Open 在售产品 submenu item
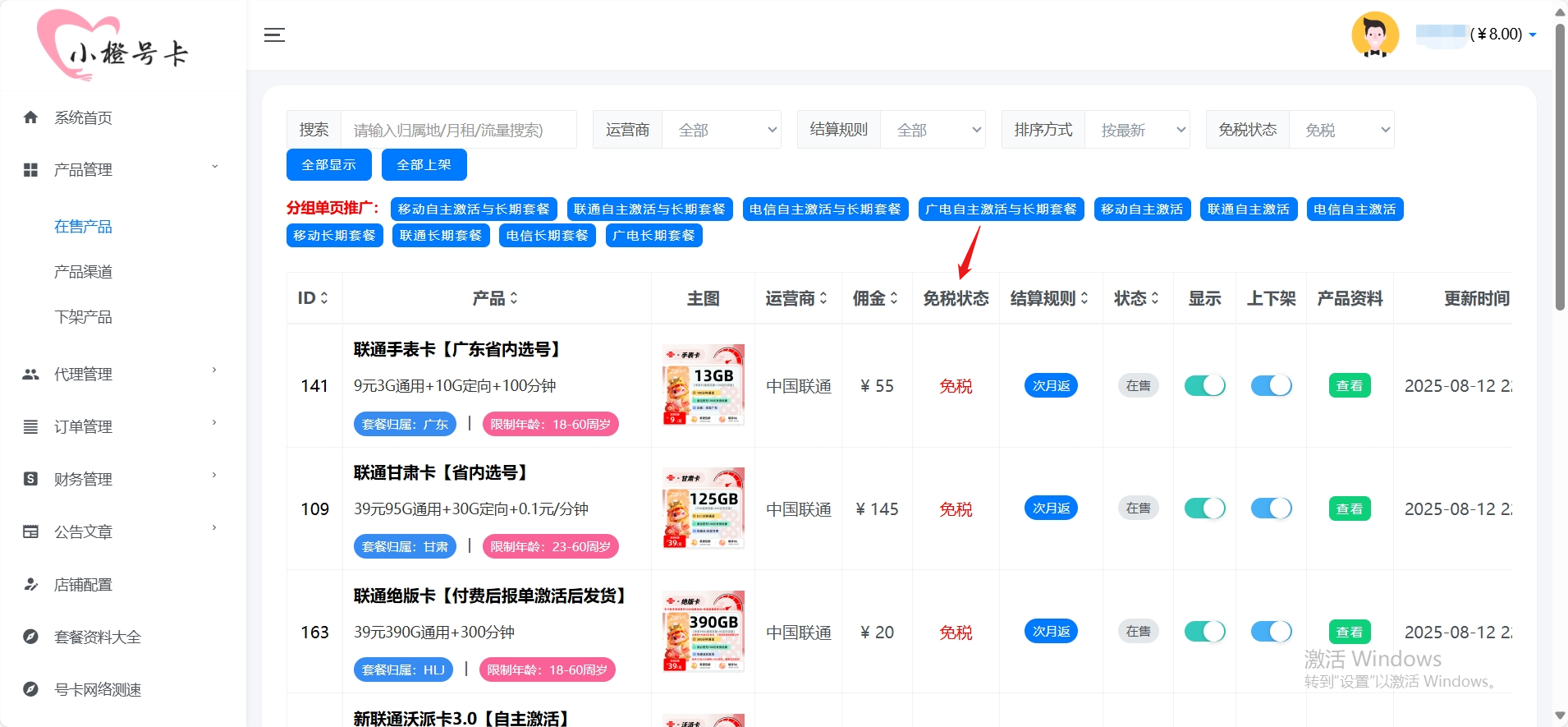 (x=83, y=227)
